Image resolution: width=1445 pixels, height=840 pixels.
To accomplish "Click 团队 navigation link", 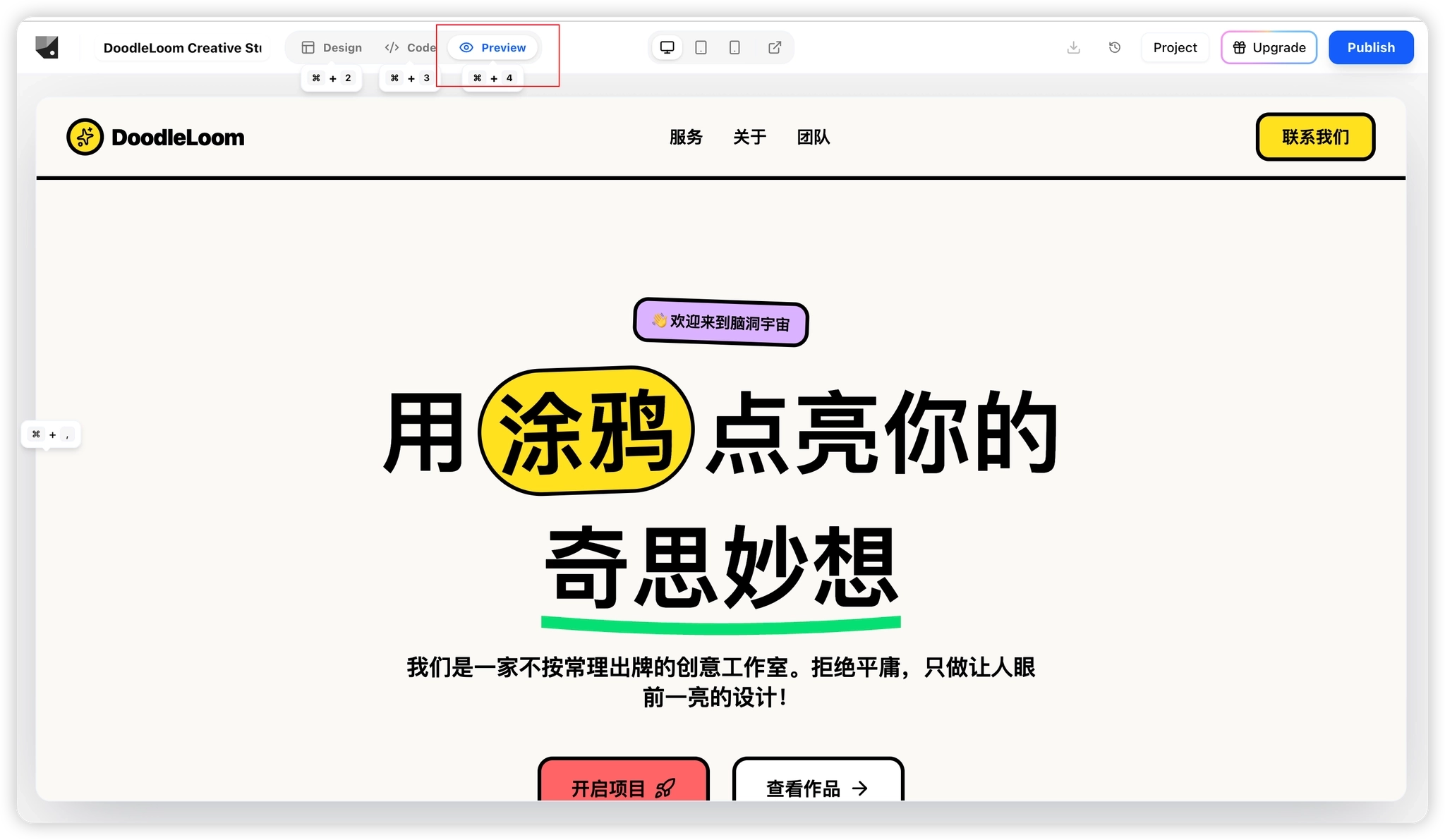I will coord(813,137).
